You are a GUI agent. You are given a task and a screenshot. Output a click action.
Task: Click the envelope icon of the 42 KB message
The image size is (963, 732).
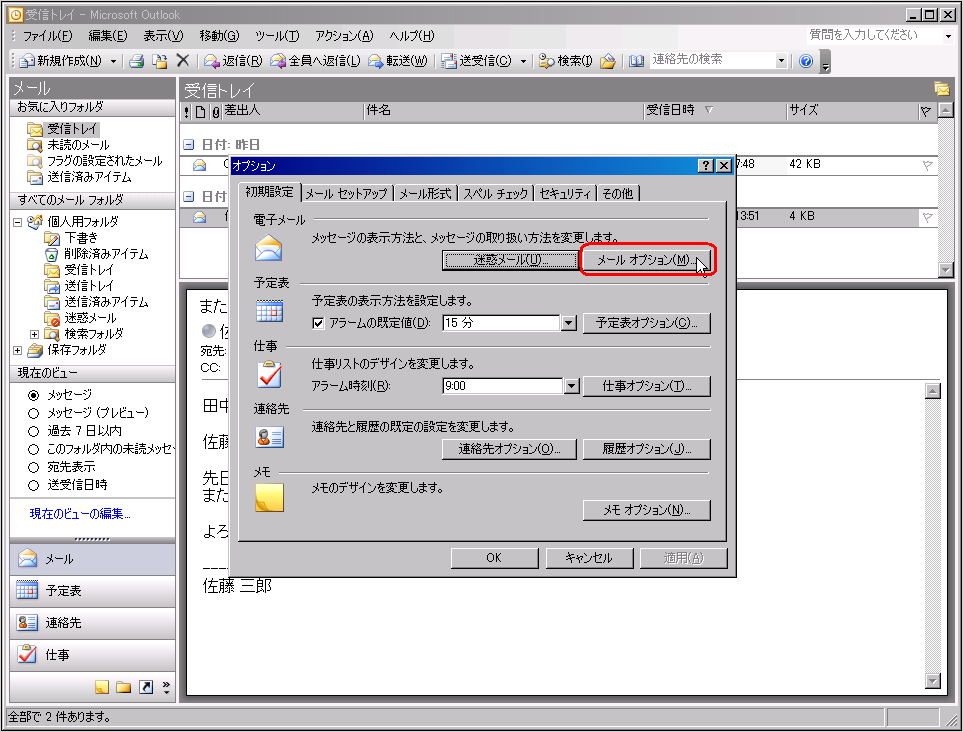[x=200, y=165]
